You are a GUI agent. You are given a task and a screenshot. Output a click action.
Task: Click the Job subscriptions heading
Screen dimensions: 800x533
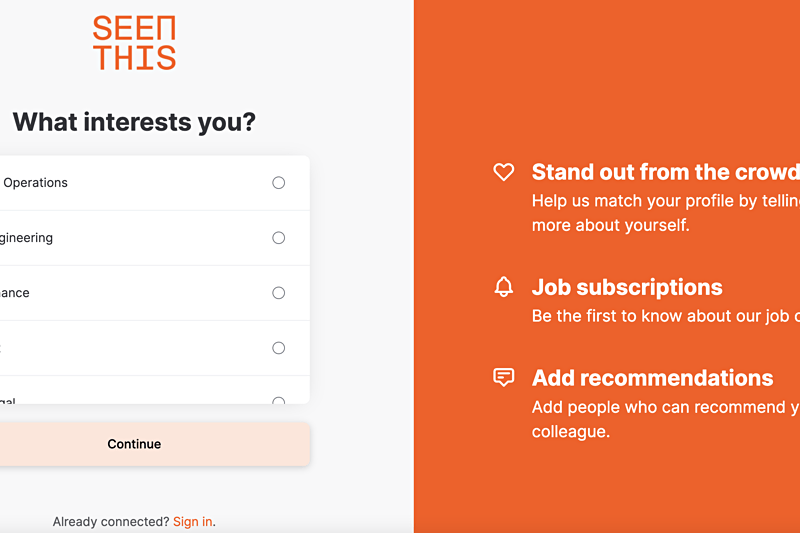[x=627, y=287]
